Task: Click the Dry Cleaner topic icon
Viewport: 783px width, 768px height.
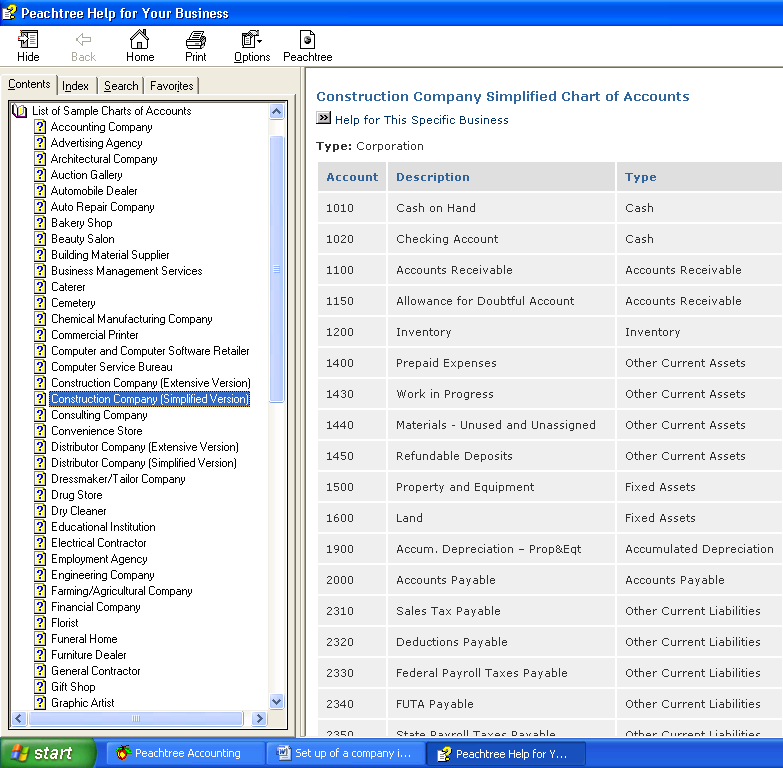Action: click(x=40, y=510)
